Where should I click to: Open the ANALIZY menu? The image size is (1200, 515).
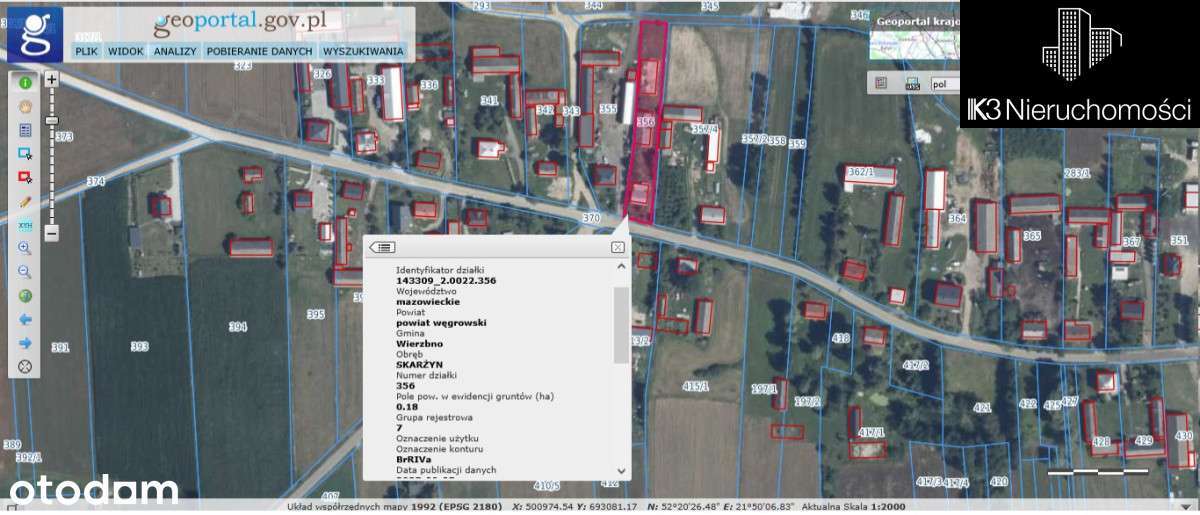click(174, 51)
